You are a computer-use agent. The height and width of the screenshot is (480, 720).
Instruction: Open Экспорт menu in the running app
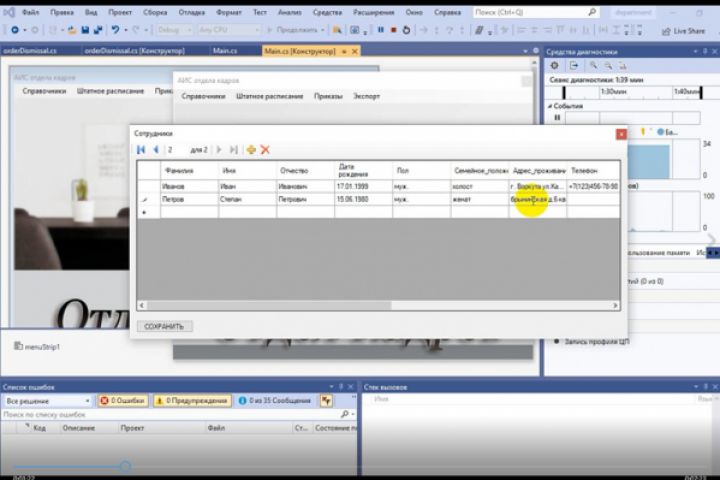[x=366, y=96]
